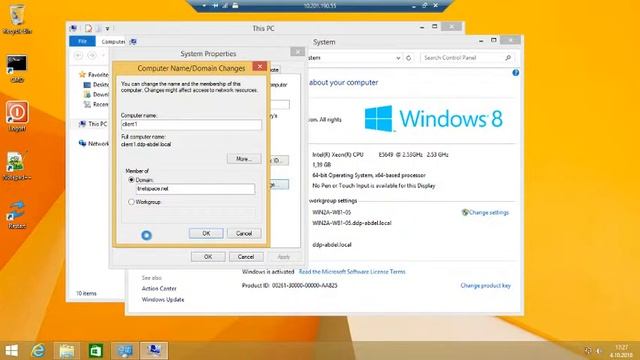The height and width of the screenshot is (360, 640).
Task: Click the More... button
Action: coord(244,158)
